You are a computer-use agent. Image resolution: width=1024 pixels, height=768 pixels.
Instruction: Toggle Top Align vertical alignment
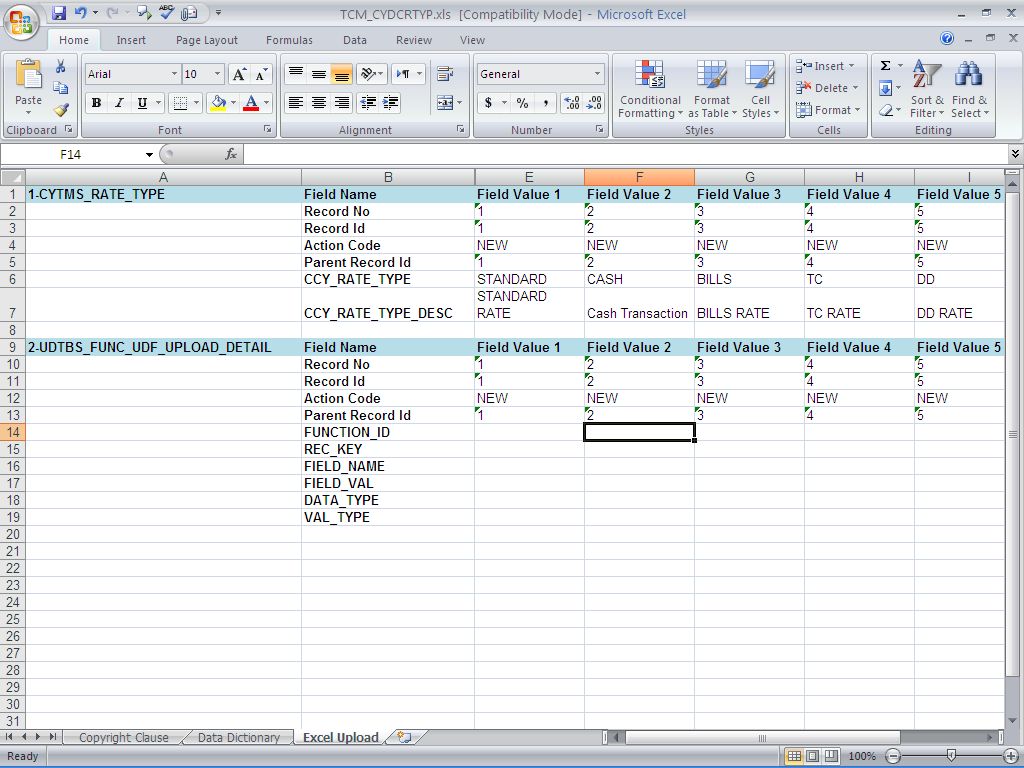point(296,74)
